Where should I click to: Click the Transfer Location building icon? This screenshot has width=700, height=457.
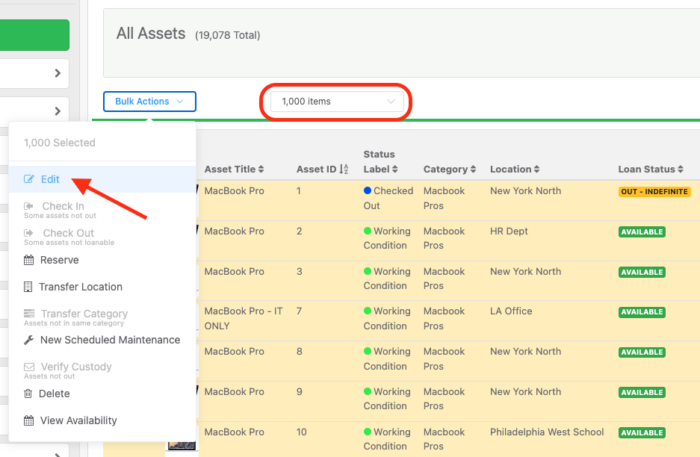28,287
